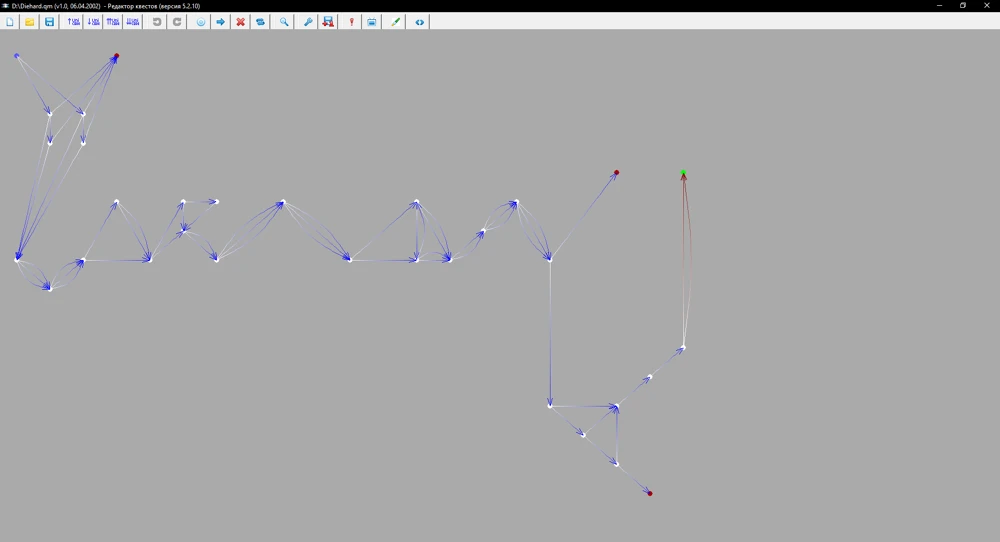Click the single down-arrow txt icon
Screen dimensions: 1000x542
click(x=93, y=22)
